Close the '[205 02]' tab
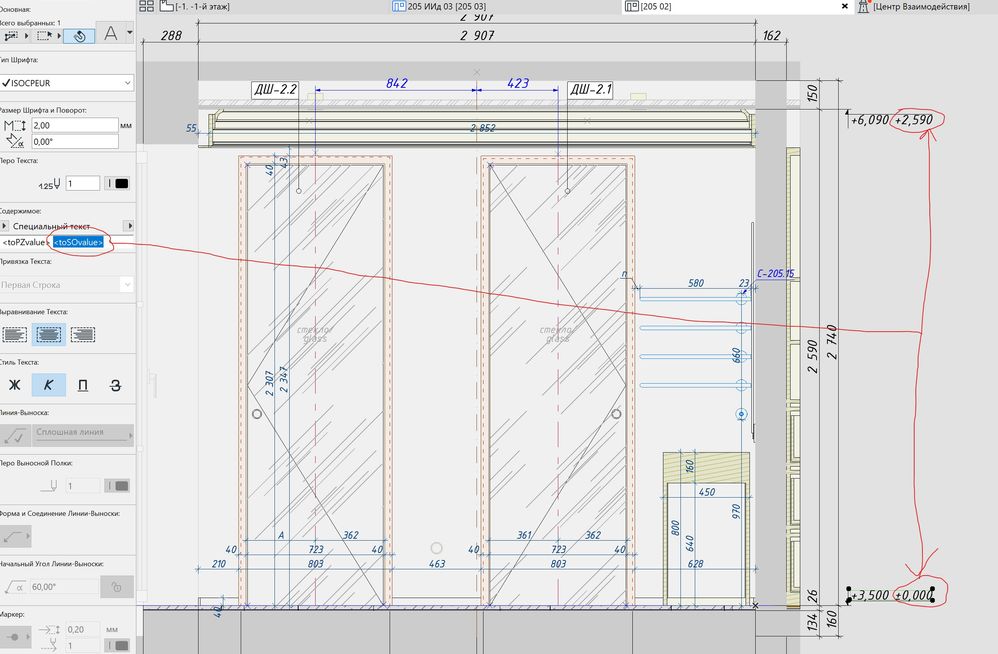The image size is (998, 654). click(845, 6)
